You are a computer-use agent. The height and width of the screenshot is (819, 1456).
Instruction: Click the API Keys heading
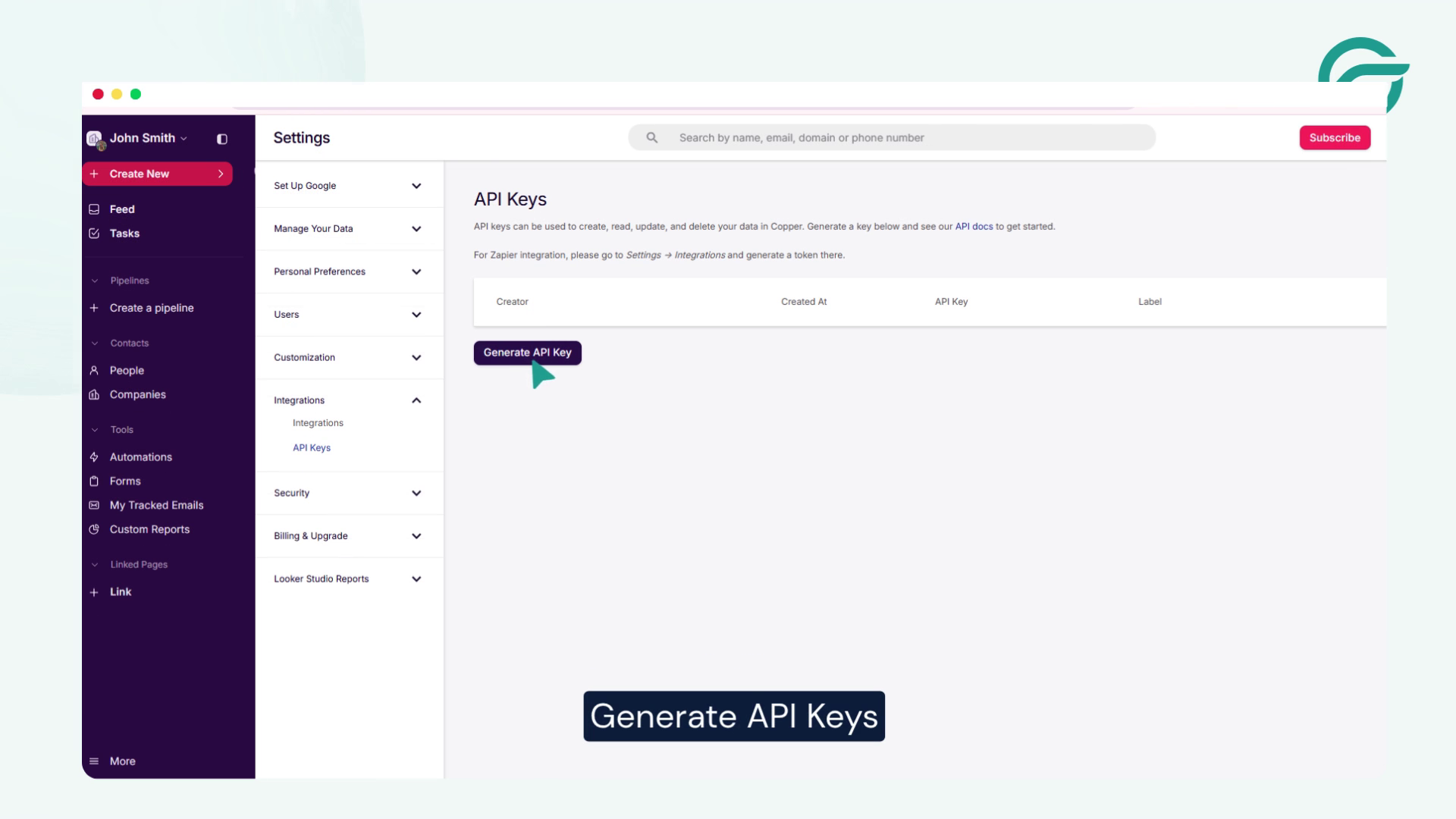[x=510, y=199]
